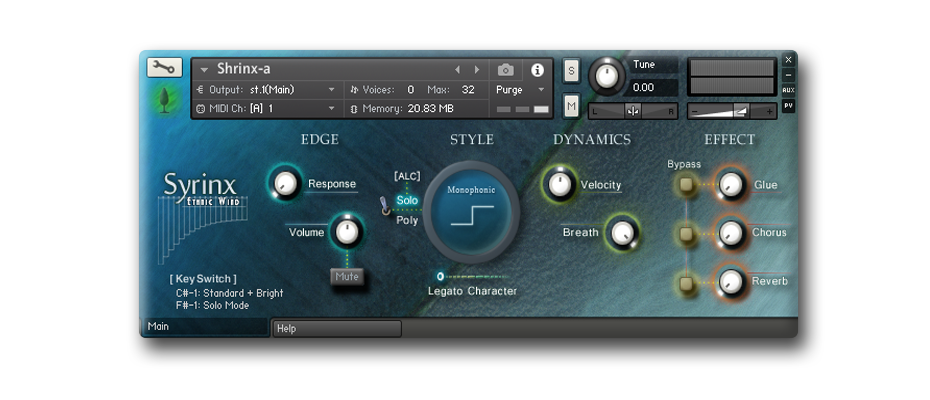Open the wrench edit mode icon

click(164, 68)
